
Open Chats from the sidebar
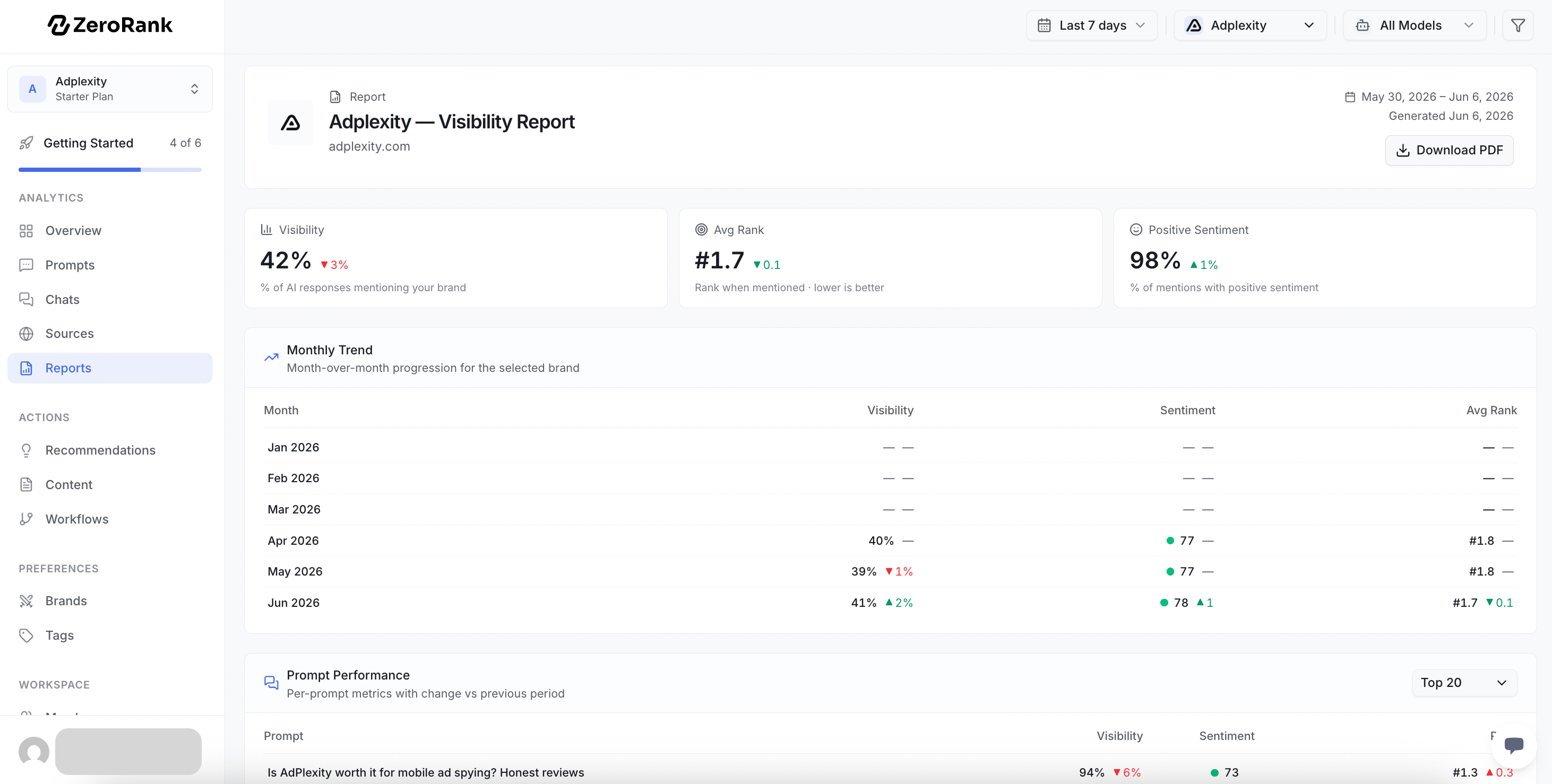tap(110, 299)
